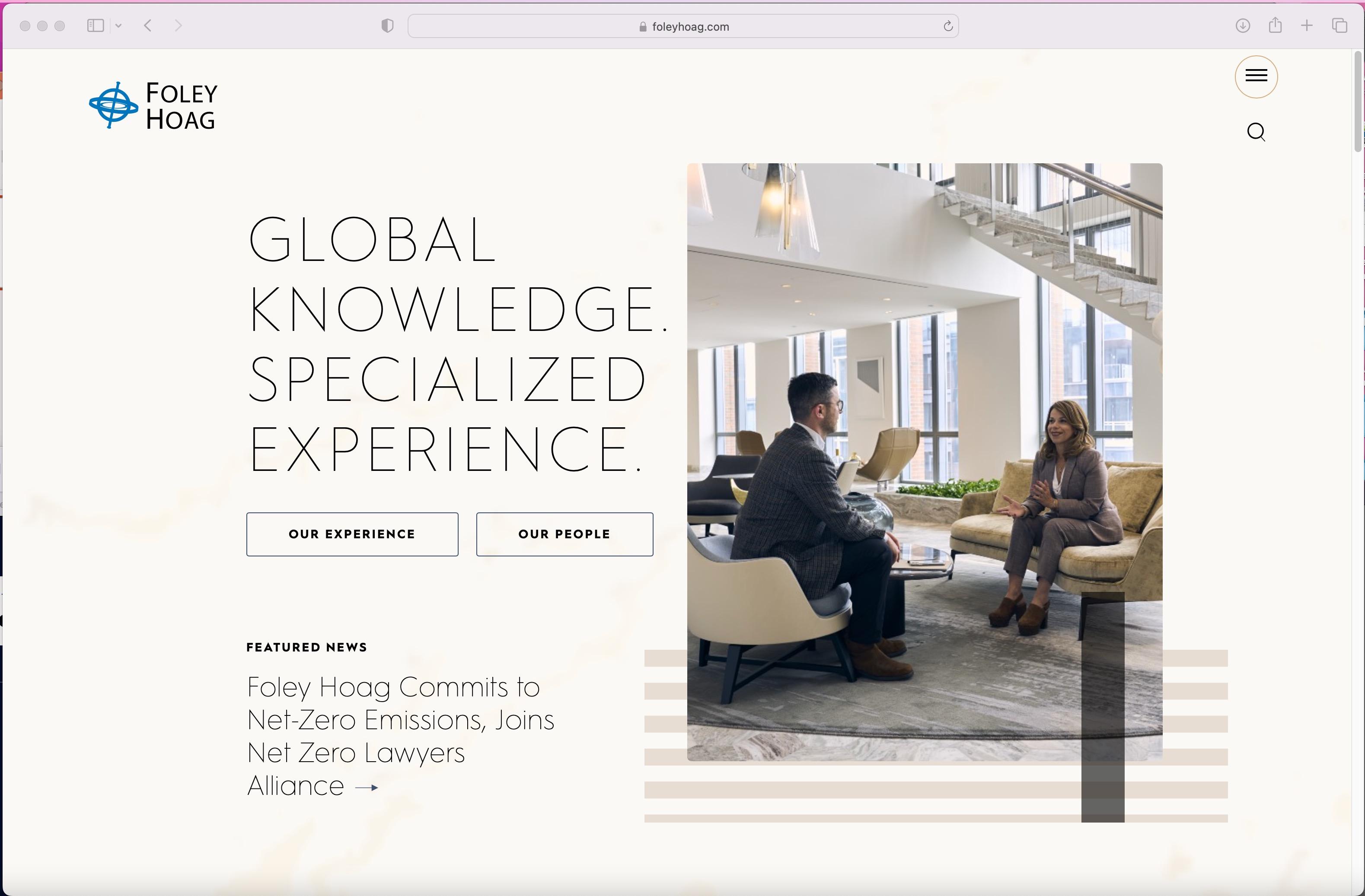Go back with the back arrow
Screen dimensions: 1365x896
point(148,26)
